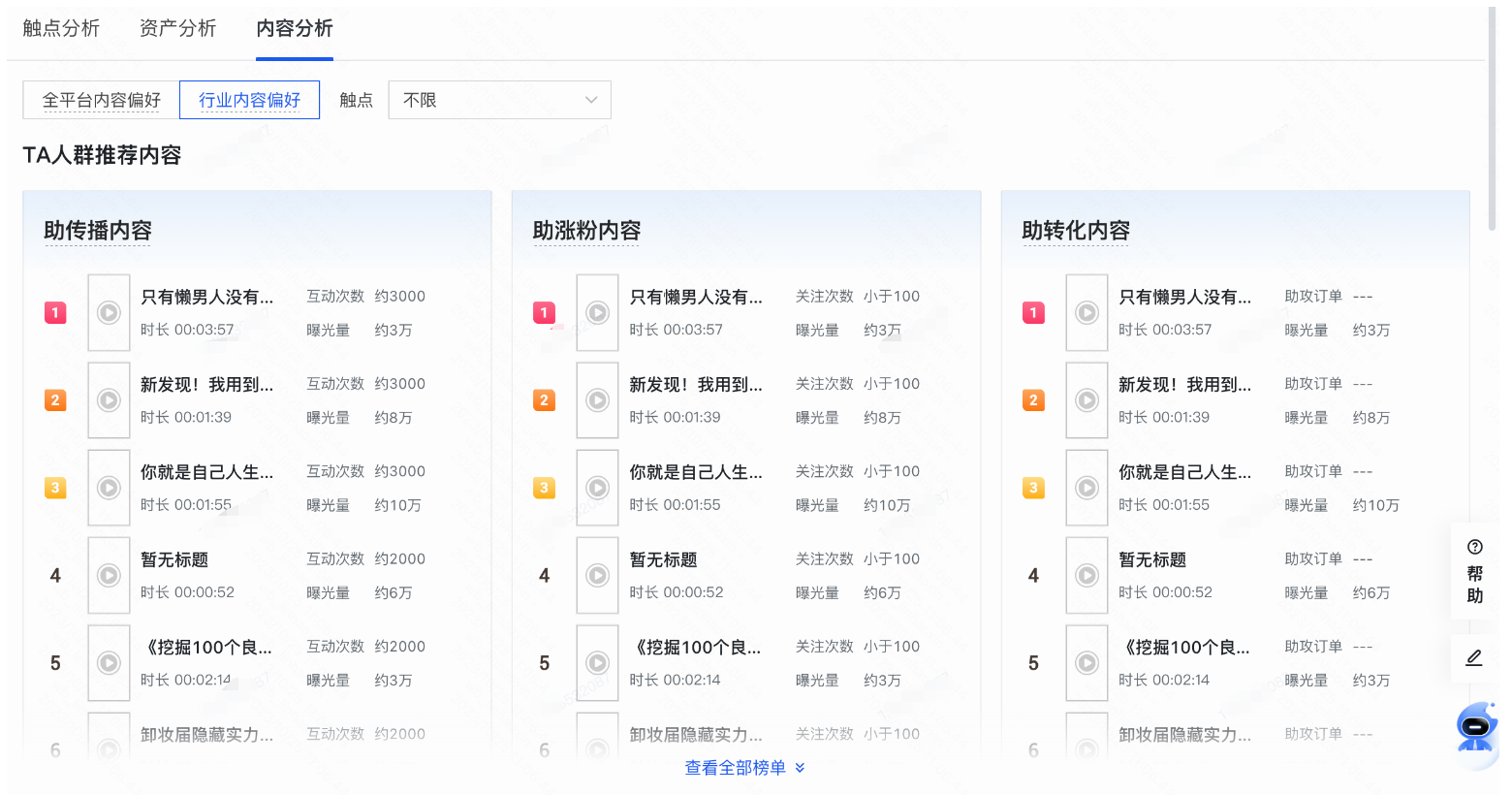Play 你就是自己人生 video in 助涨粉内容 panel

[x=597, y=488]
